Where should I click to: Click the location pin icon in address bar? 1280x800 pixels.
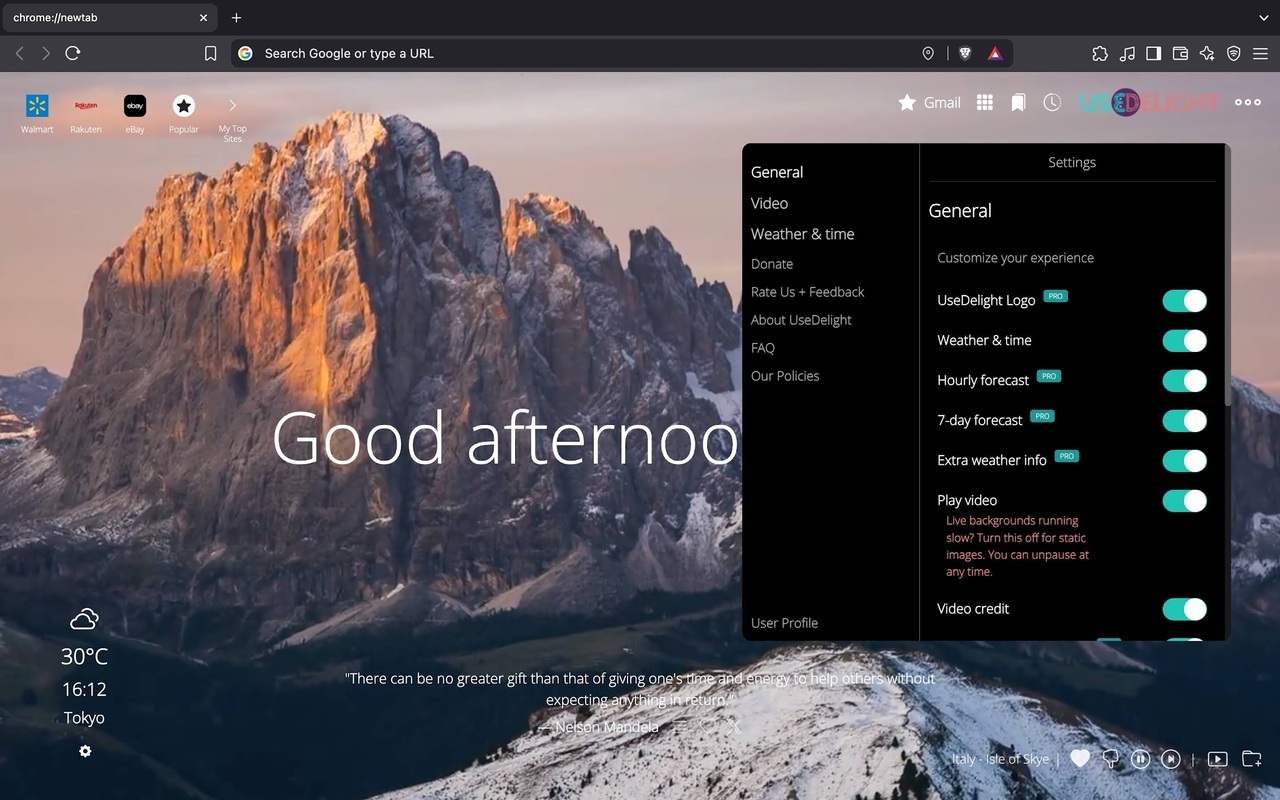928,53
